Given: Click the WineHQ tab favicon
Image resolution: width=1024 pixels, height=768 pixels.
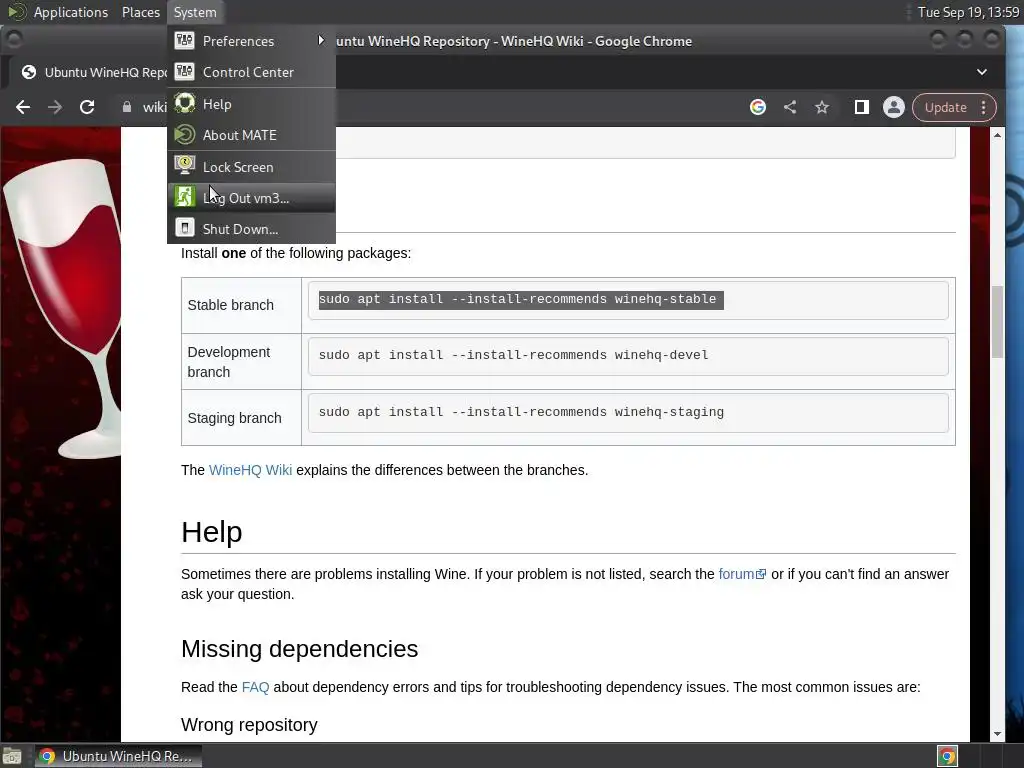Looking at the screenshot, I should click(29, 72).
